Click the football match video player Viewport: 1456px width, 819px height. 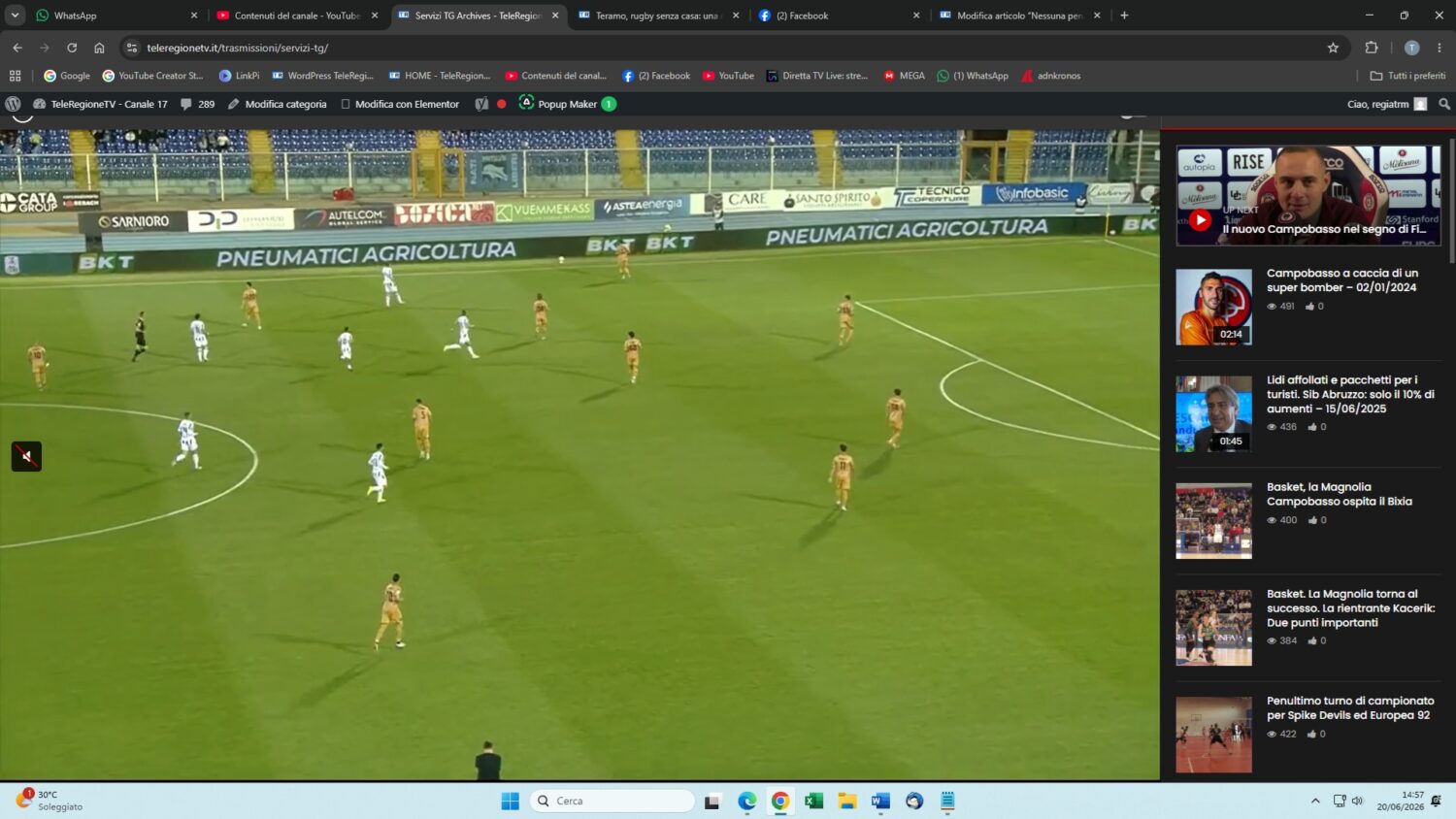(579, 454)
